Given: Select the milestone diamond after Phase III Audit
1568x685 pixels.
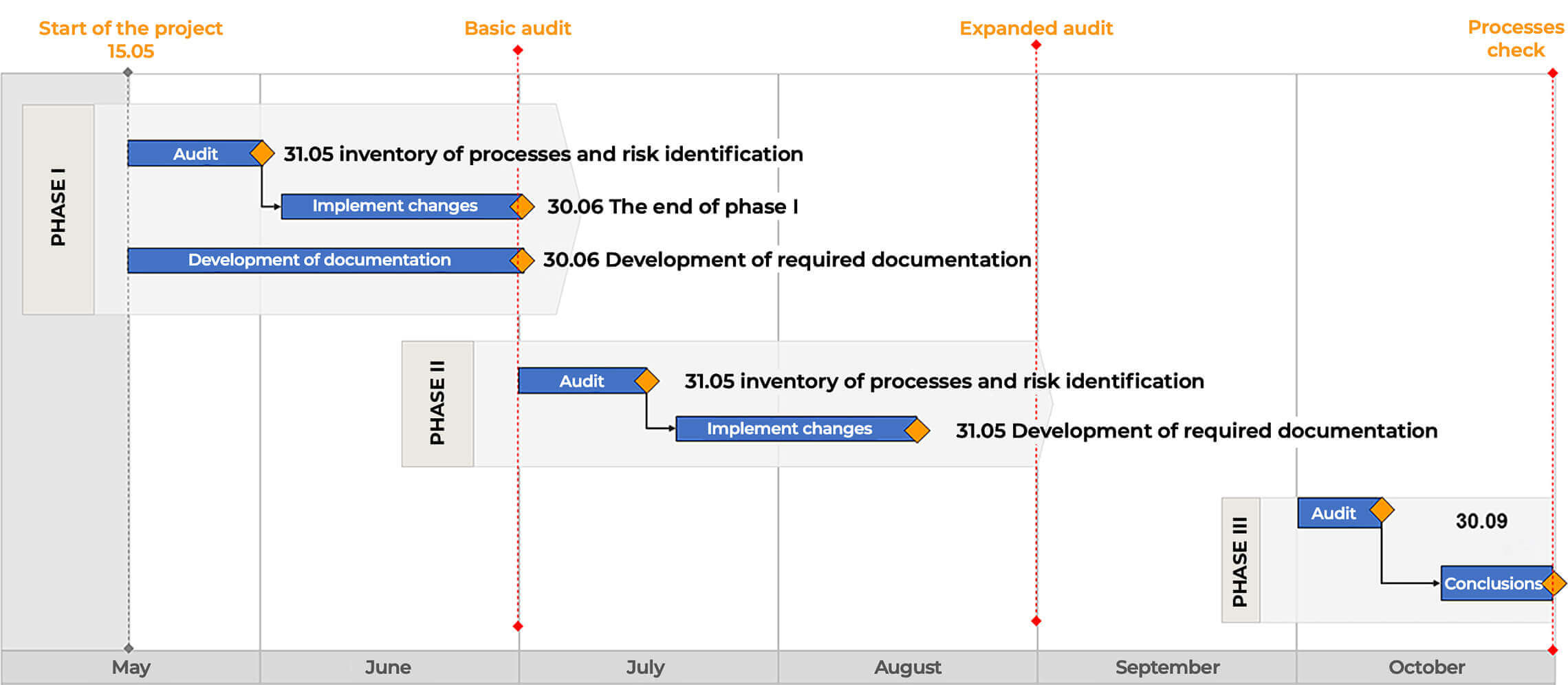Looking at the screenshot, I should 1382,510.
